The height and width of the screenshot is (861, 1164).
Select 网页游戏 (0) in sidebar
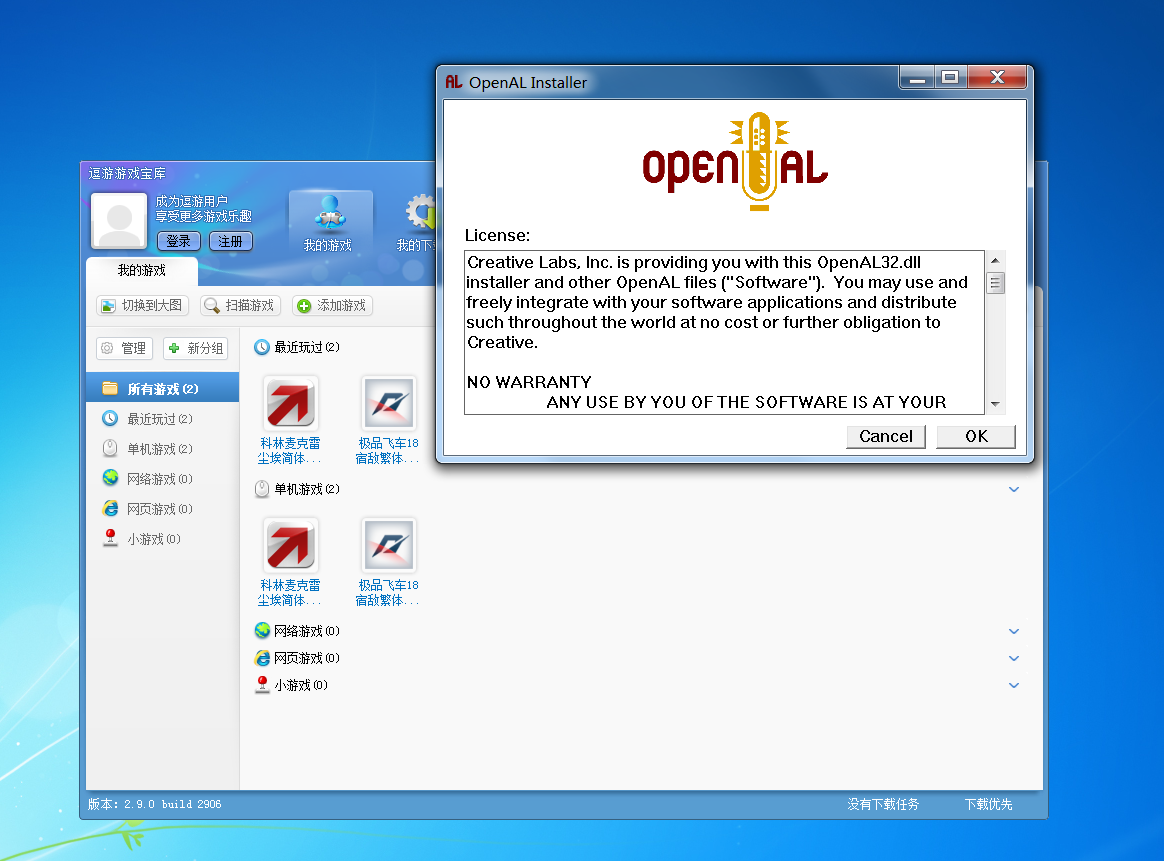tap(163, 508)
